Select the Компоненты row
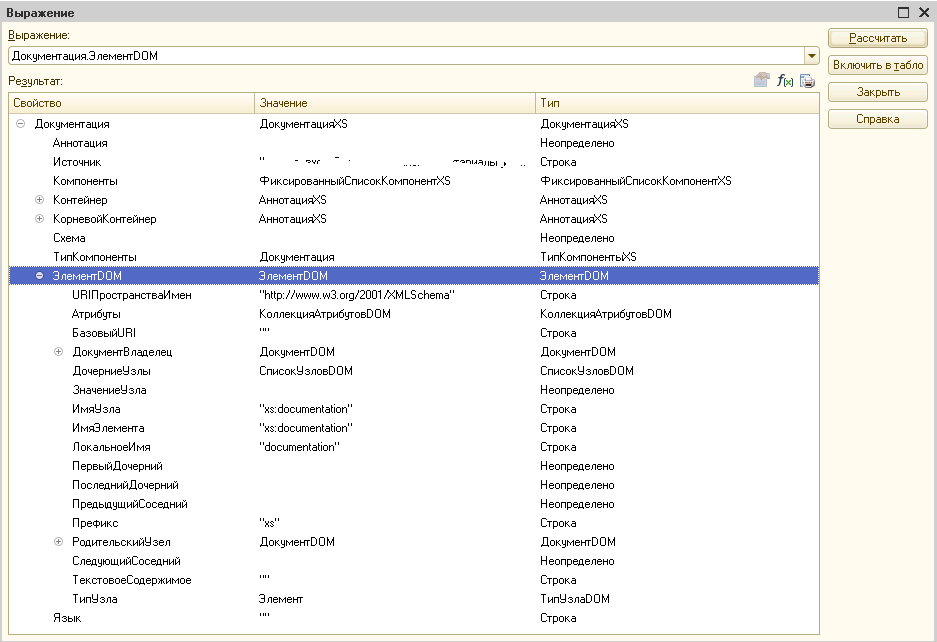Image resolution: width=937 pixels, height=642 pixels. (414, 181)
